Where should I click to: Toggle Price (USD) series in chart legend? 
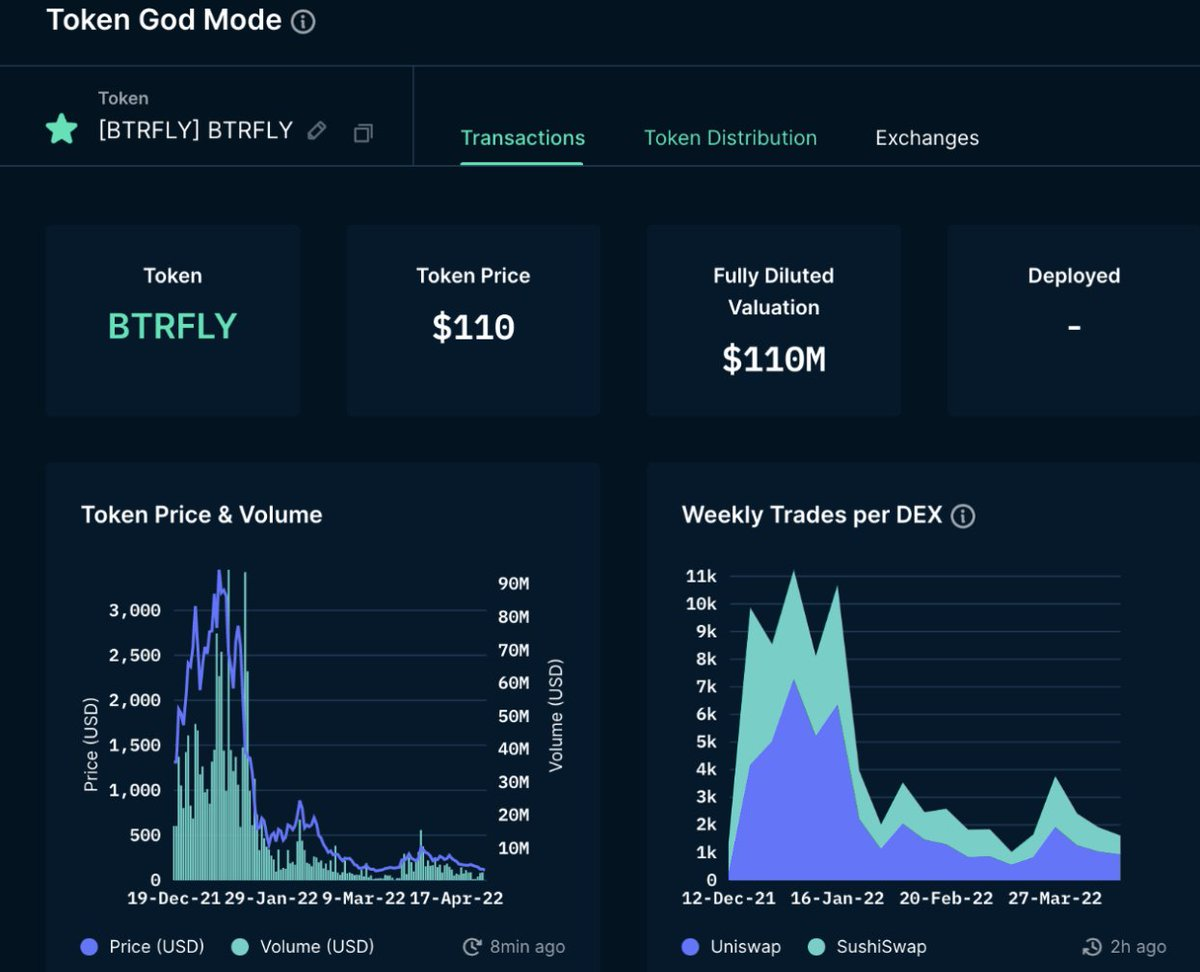tap(142, 946)
